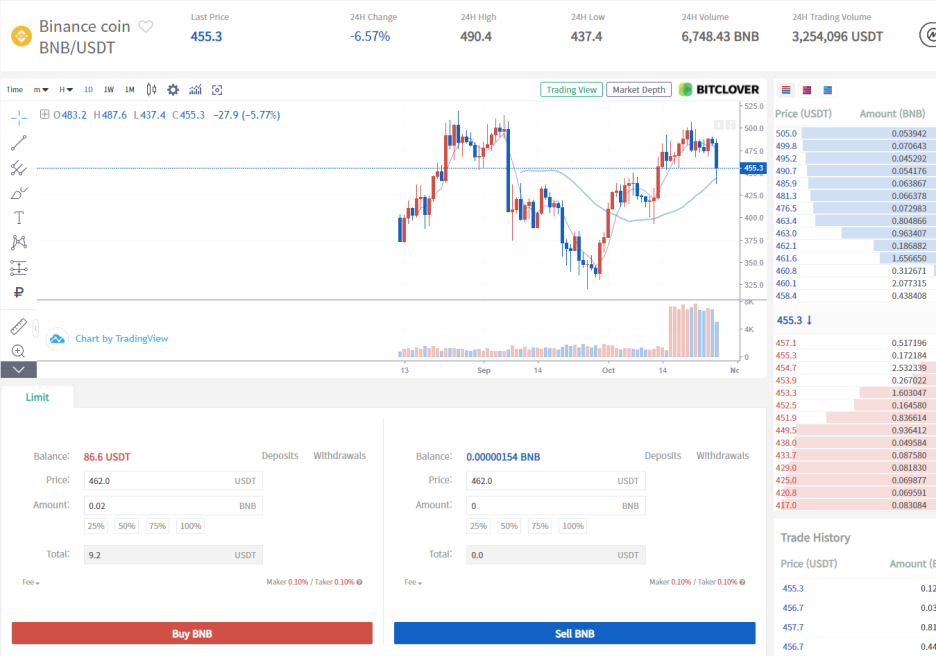Image resolution: width=936 pixels, height=656 pixels.
Task: Select the crosshair cursor tool
Action: point(19,118)
